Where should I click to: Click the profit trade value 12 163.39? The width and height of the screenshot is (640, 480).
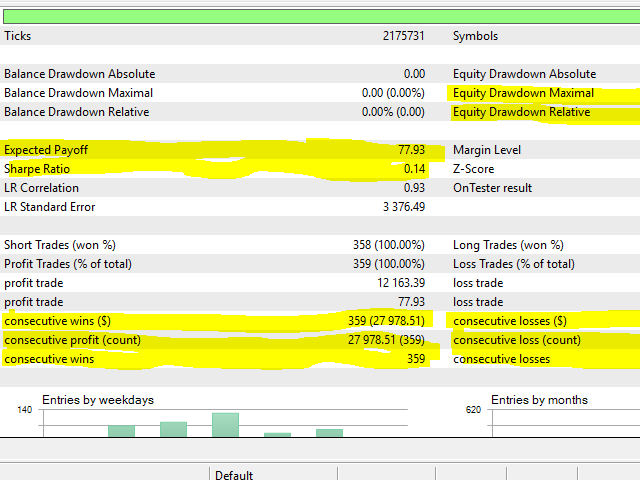401,283
